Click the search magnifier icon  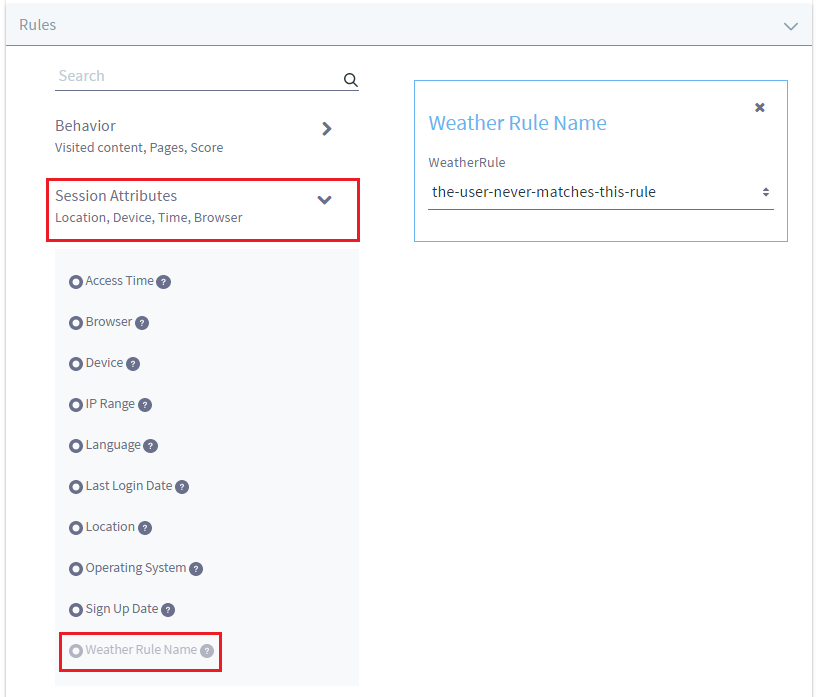(351, 80)
